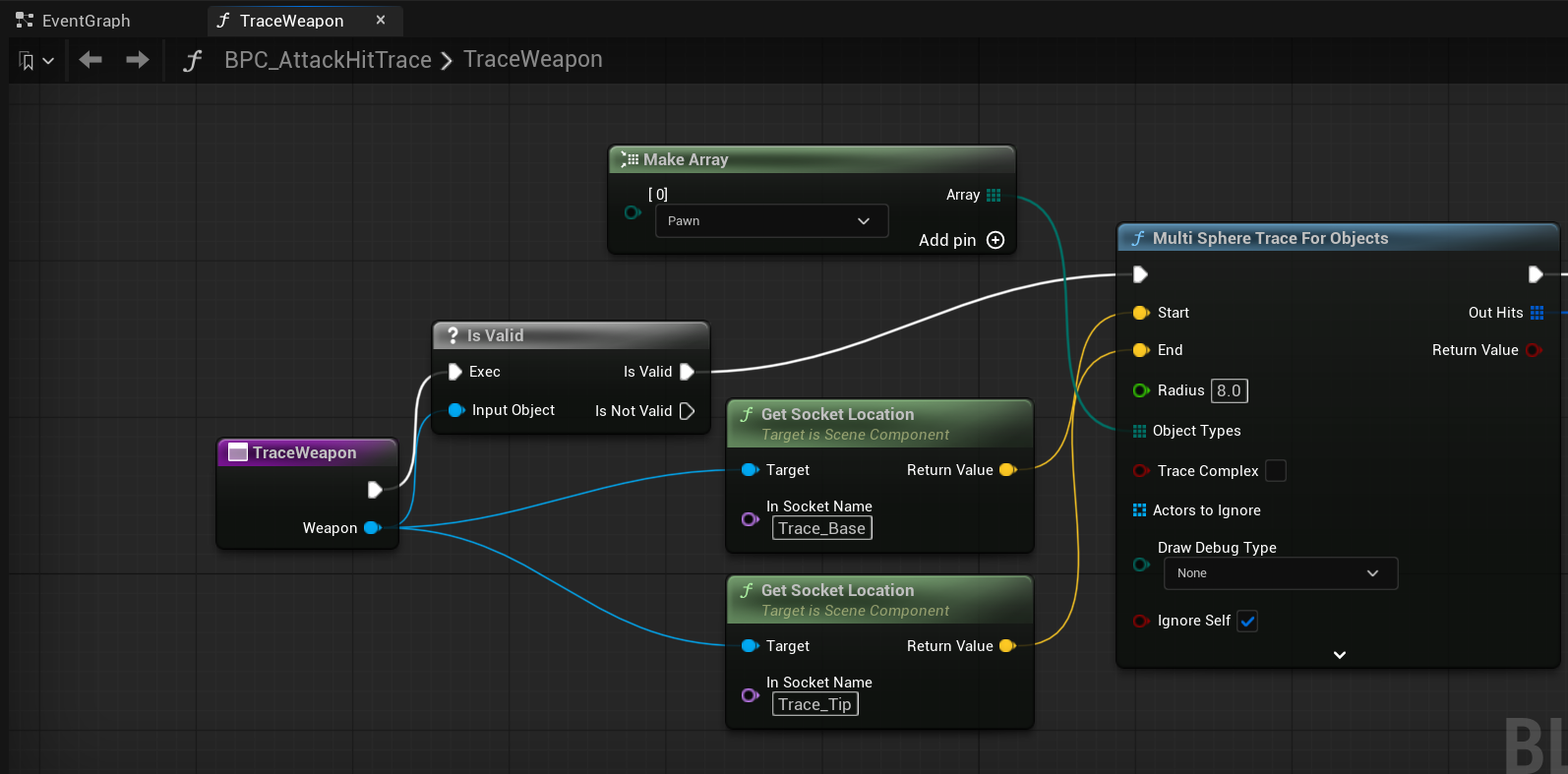
Task: Close the TraceWeapon tab
Action: point(381,20)
